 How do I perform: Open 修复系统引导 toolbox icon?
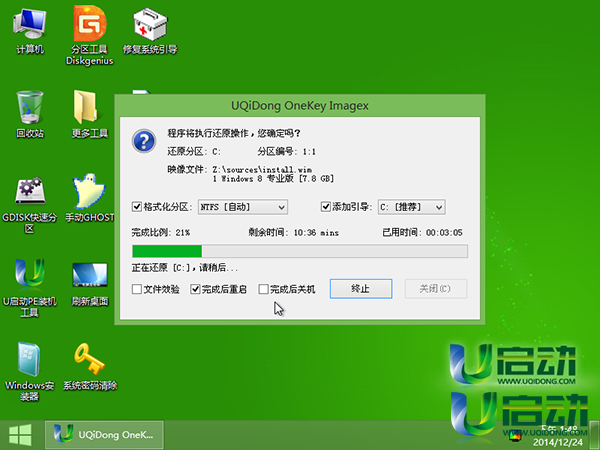pos(150,32)
